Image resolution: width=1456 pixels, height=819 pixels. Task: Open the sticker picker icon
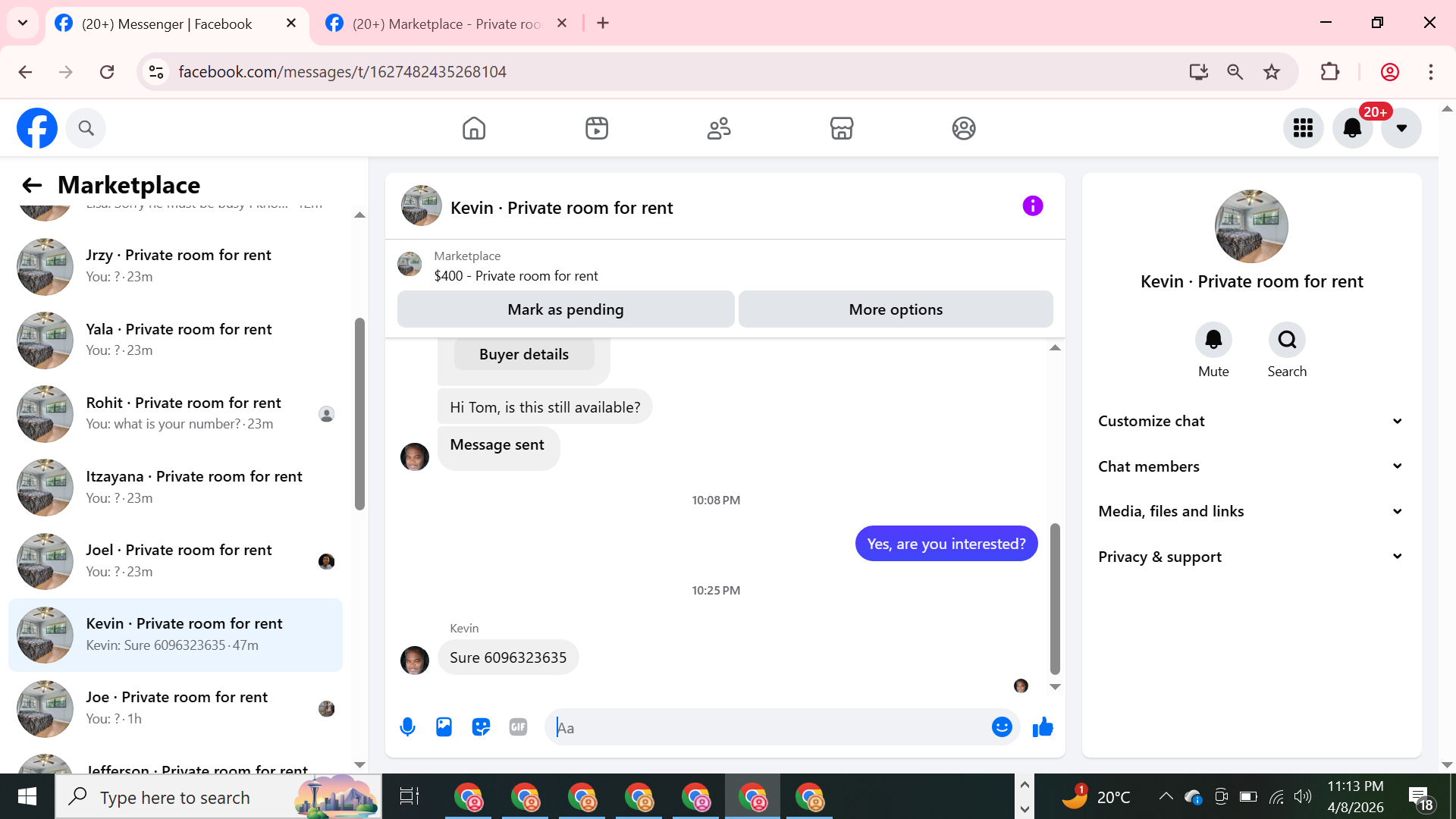click(x=481, y=727)
